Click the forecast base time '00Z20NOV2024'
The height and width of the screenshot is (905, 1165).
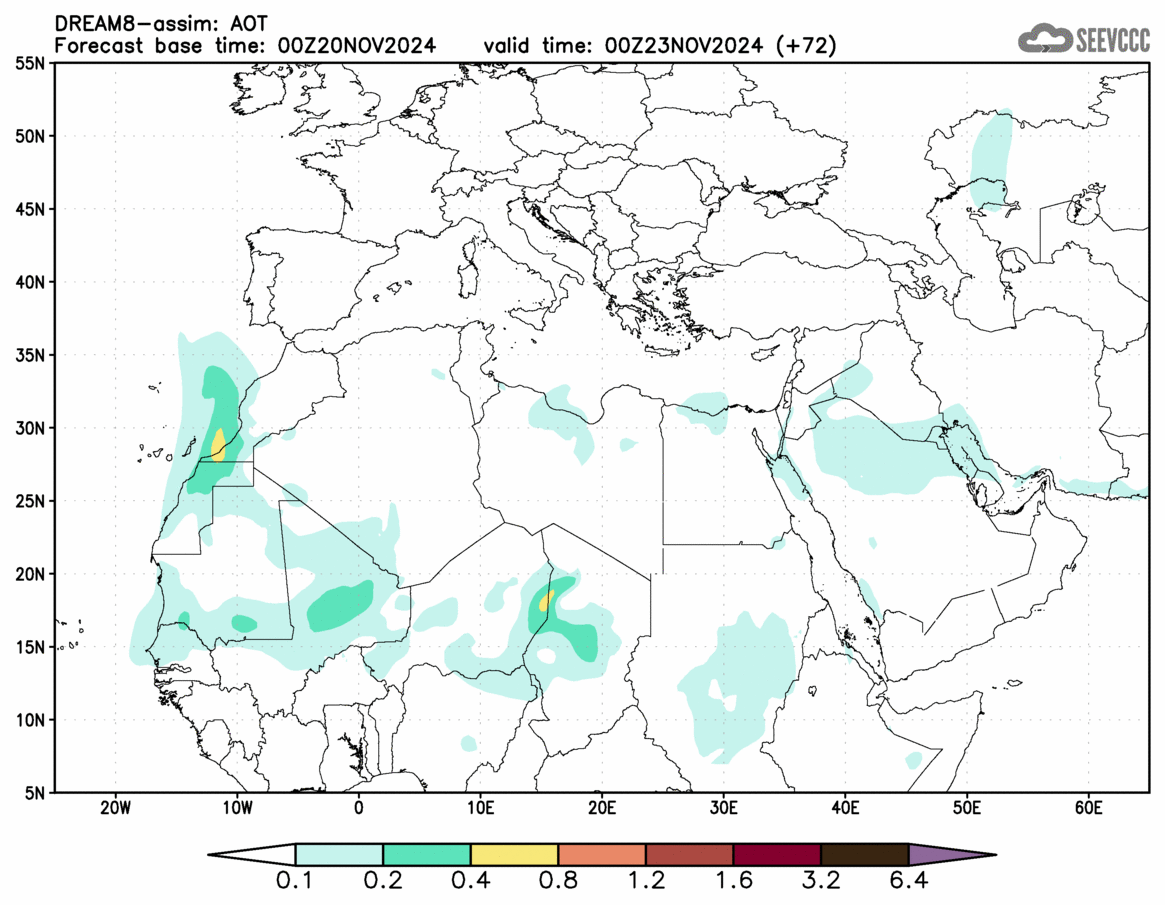click(x=357, y=45)
